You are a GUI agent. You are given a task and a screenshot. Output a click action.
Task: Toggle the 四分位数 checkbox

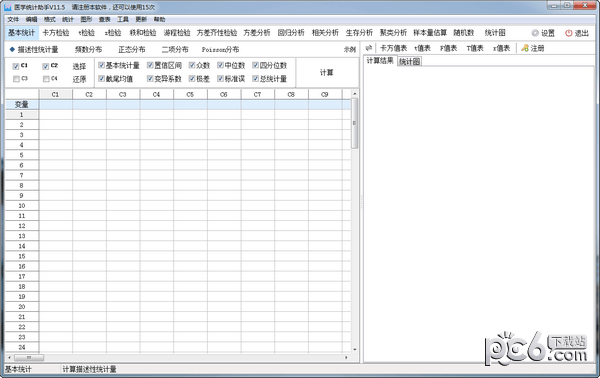[x=255, y=65]
